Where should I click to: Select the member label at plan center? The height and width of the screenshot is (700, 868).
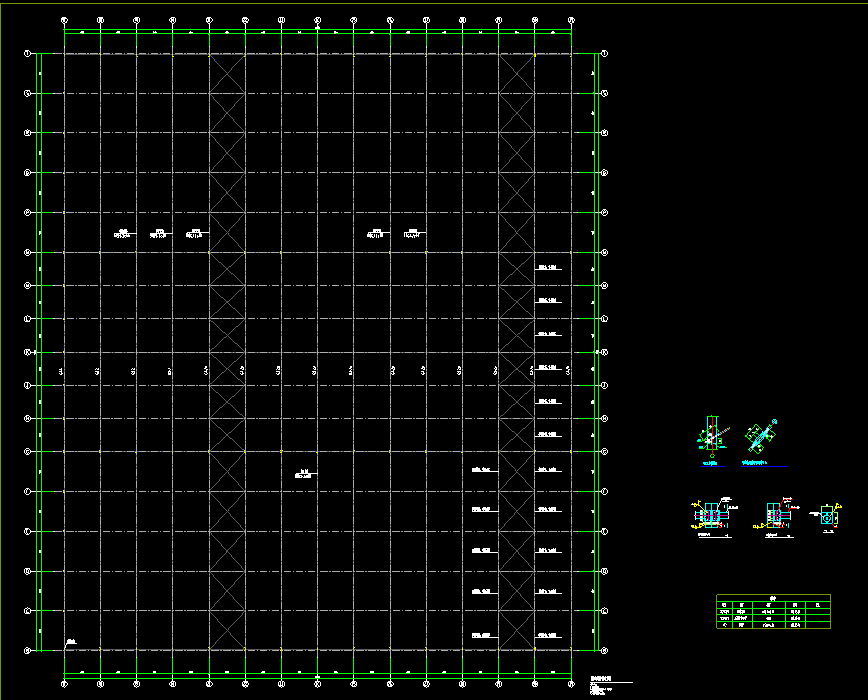(306, 474)
